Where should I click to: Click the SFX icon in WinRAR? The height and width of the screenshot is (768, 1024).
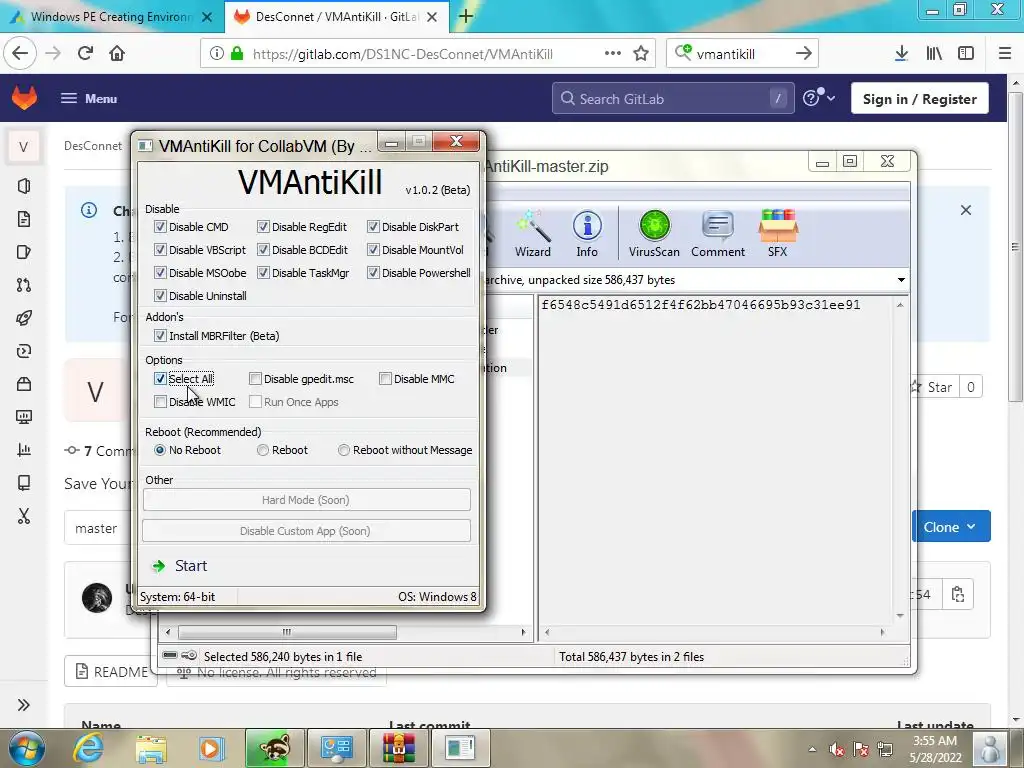pyautogui.click(x=777, y=233)
